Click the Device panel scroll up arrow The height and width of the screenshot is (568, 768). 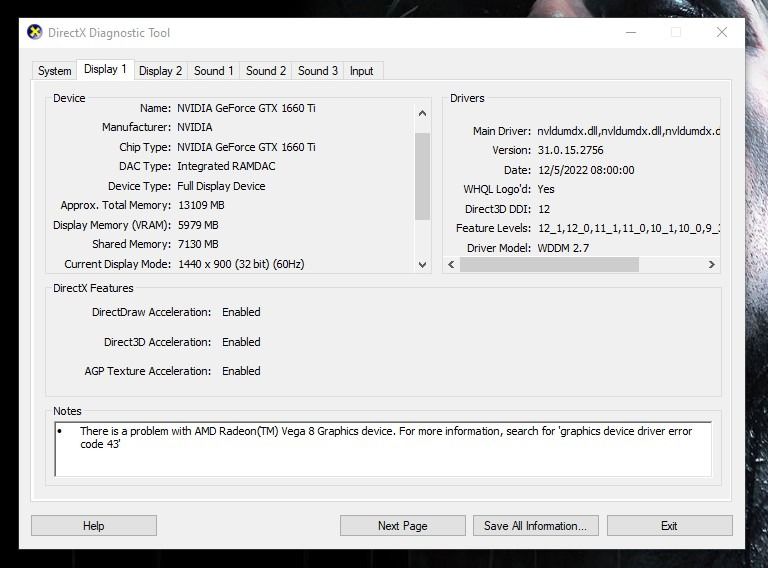(x=422, y=114)
